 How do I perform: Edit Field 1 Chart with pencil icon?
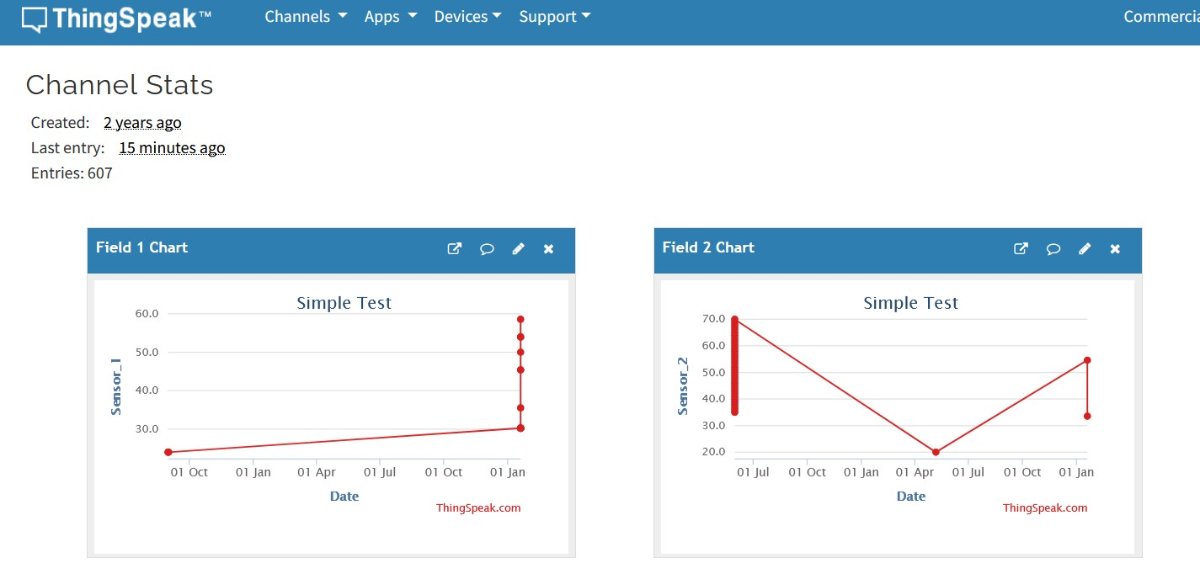[x=518, y=249]
